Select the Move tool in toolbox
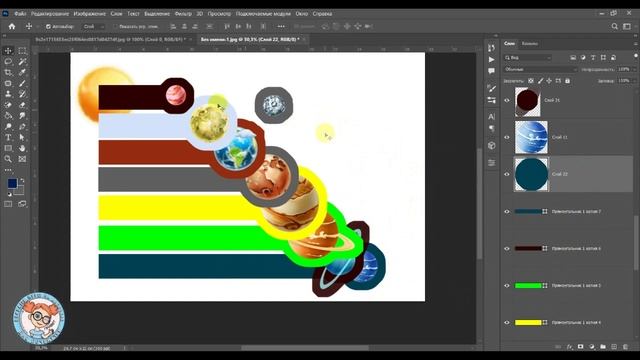 [8, 51]
